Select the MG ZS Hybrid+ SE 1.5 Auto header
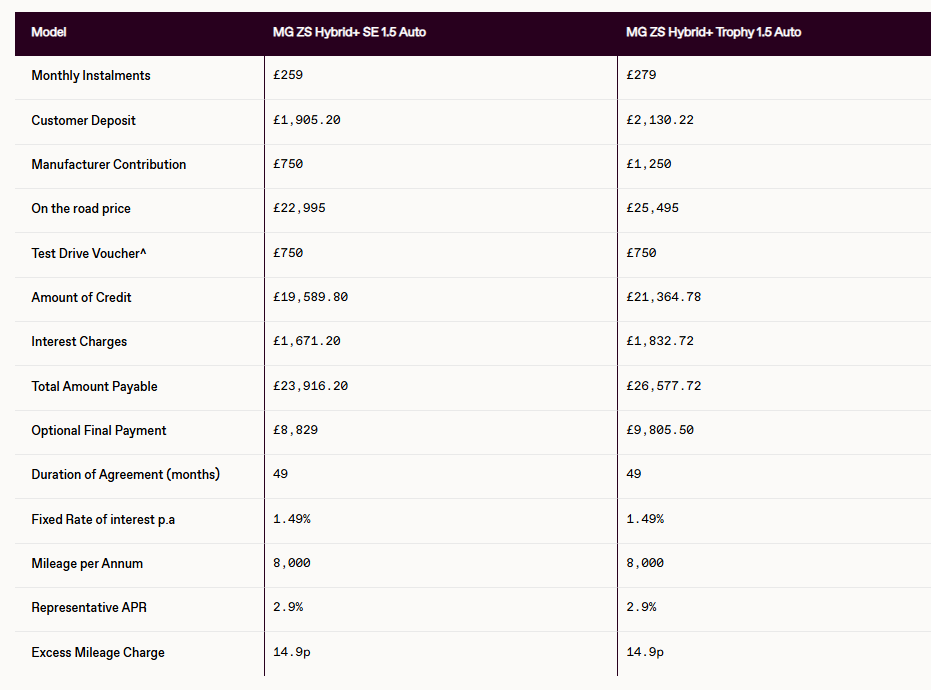This screenshot has height=690, width=931. [x=349, y=32]
